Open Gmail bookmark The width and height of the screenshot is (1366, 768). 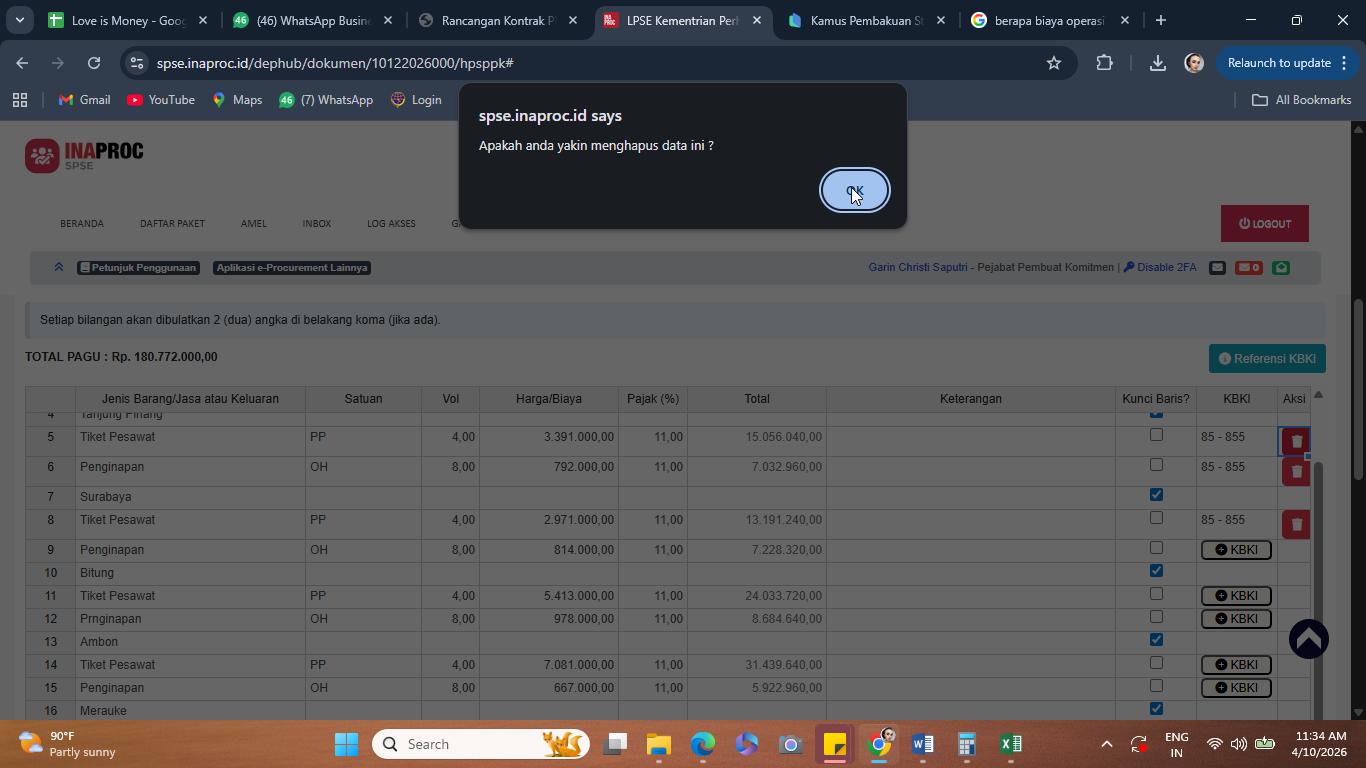pyautogui.click(x=84, y=100)
